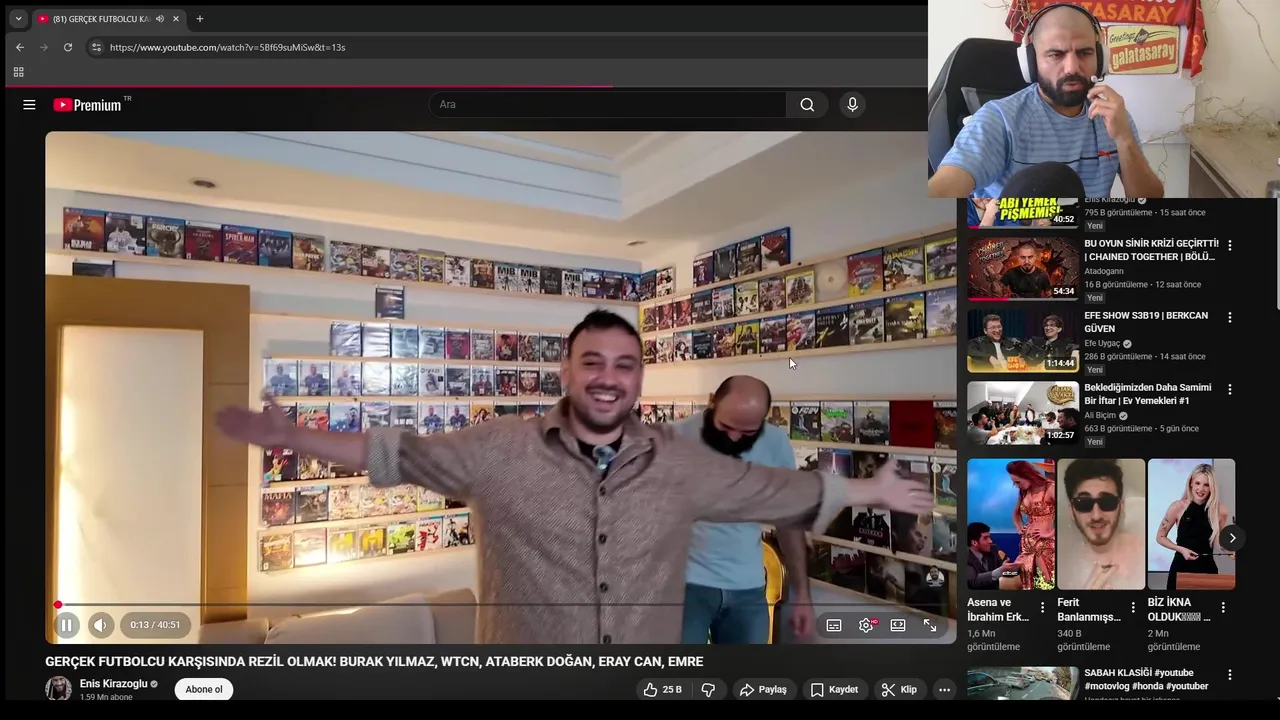Viewport: 1280px width, 720px height.
Task: Open CHAINED TOGETHER video thumbnail
Action: pyautogui.click(x=1023, y=268)
